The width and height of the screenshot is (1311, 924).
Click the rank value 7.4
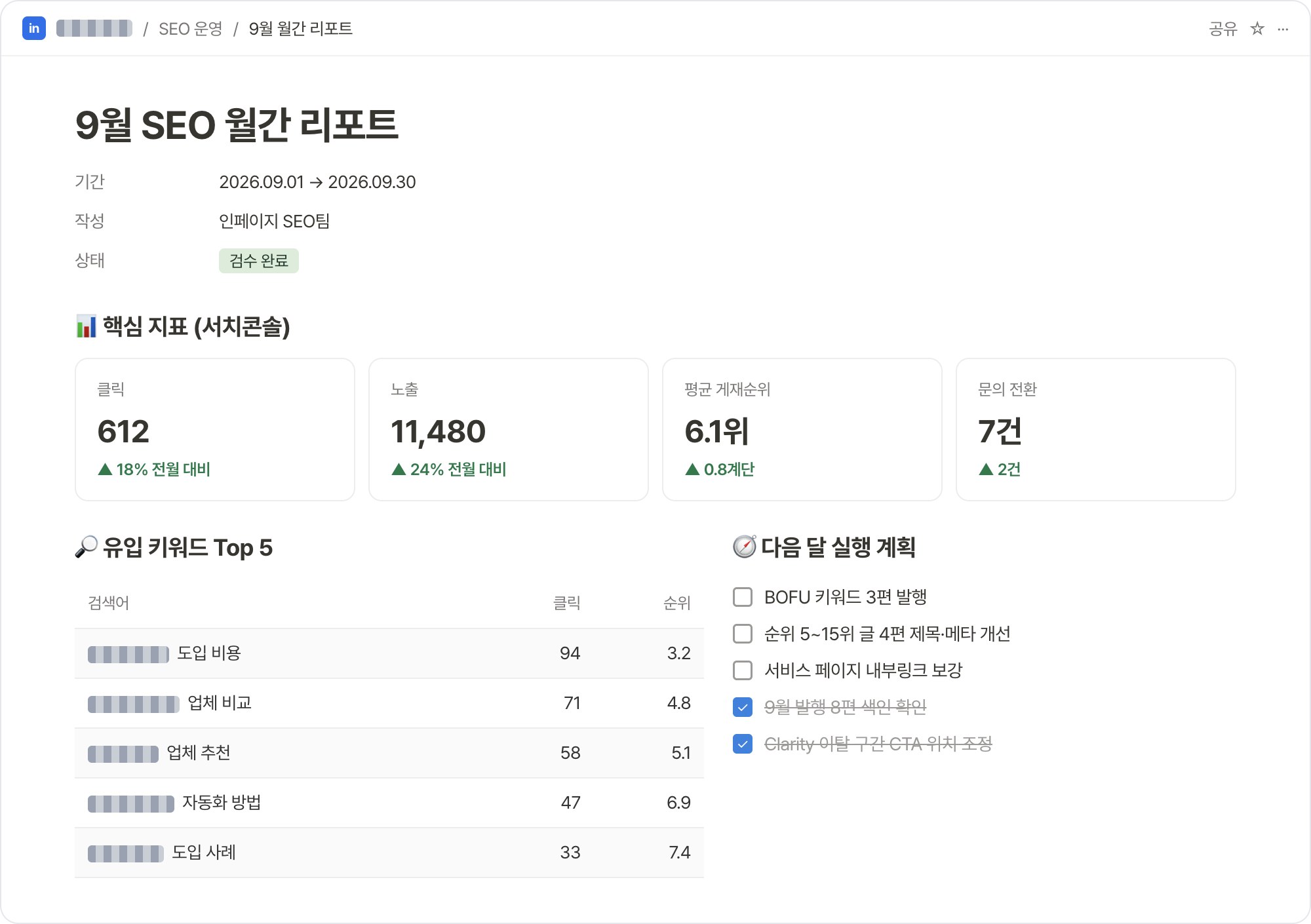679,853
